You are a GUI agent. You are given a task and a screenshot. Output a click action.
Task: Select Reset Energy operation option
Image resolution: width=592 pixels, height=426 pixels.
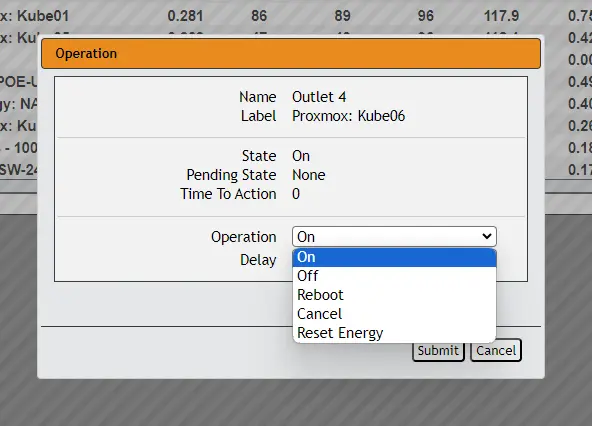point(394,333)
